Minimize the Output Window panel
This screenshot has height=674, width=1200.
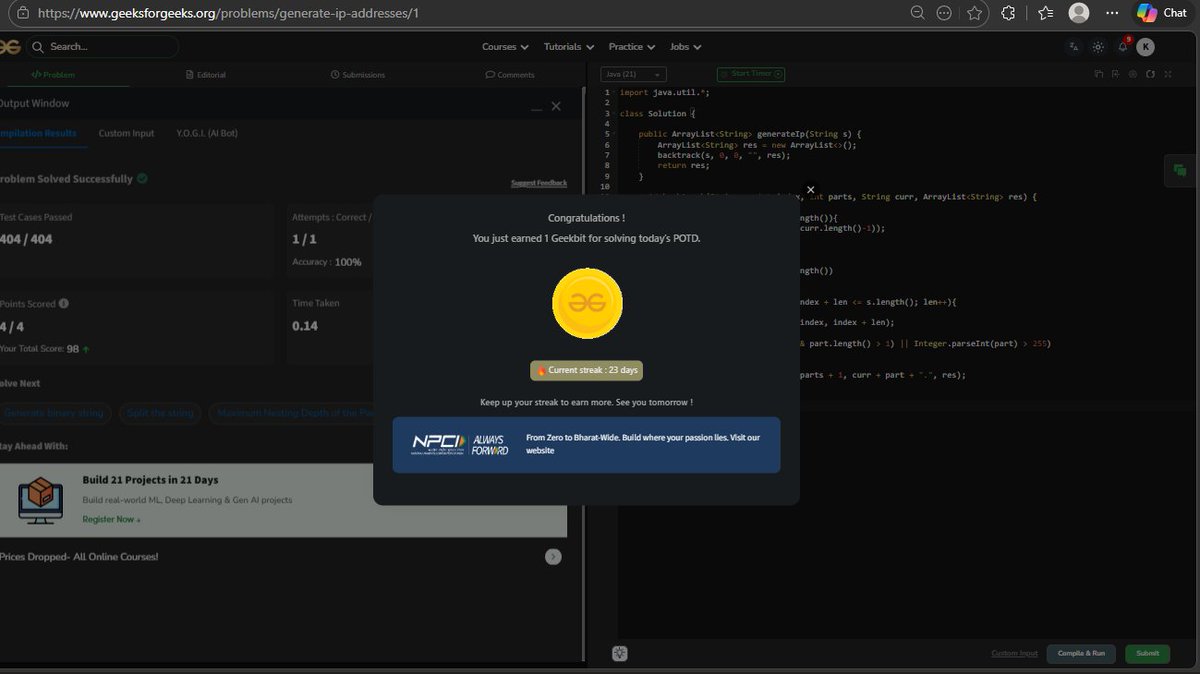pyautogui.click(x=537, y=107)
